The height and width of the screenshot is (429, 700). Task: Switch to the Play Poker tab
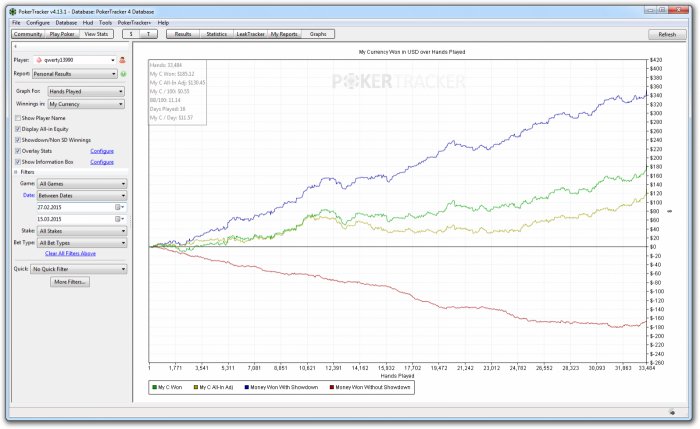click(62, 34)
